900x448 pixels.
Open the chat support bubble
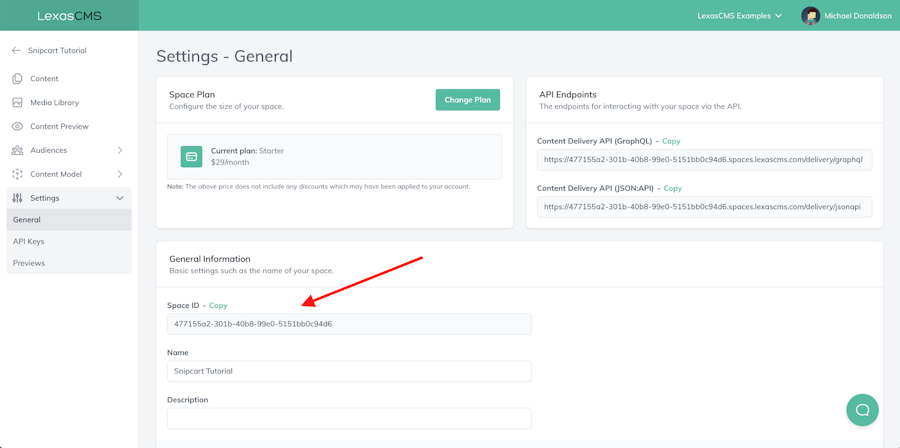[x=862, y=410]
